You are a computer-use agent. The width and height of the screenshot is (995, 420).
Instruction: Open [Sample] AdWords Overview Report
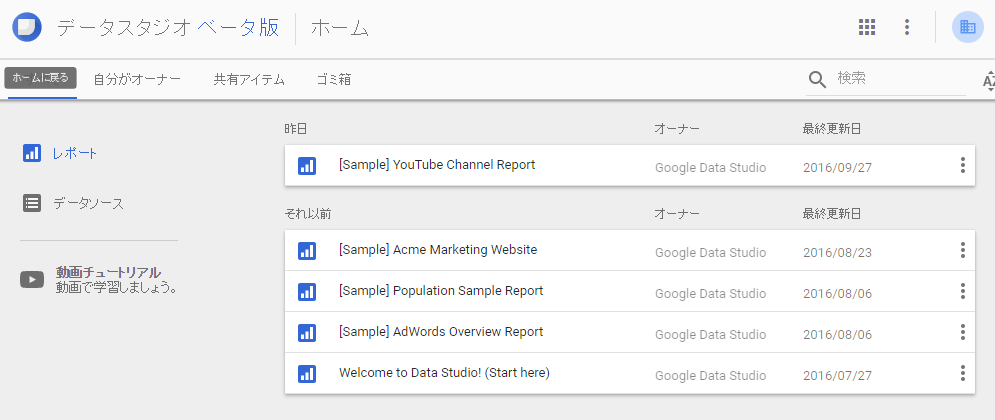tap(441, 332)
